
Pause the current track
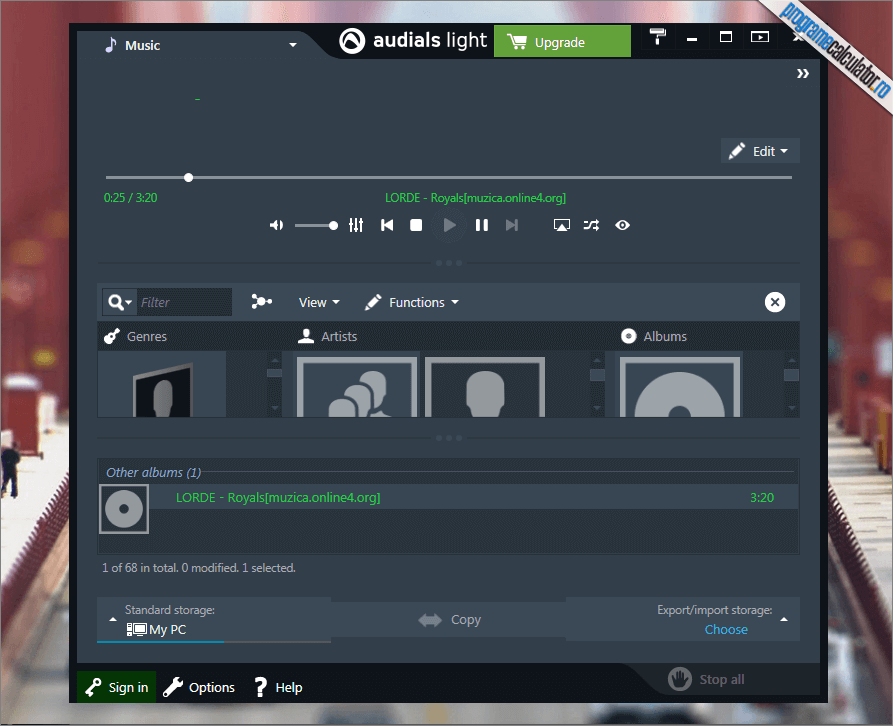pyautogui.click(x=482, y=225)
